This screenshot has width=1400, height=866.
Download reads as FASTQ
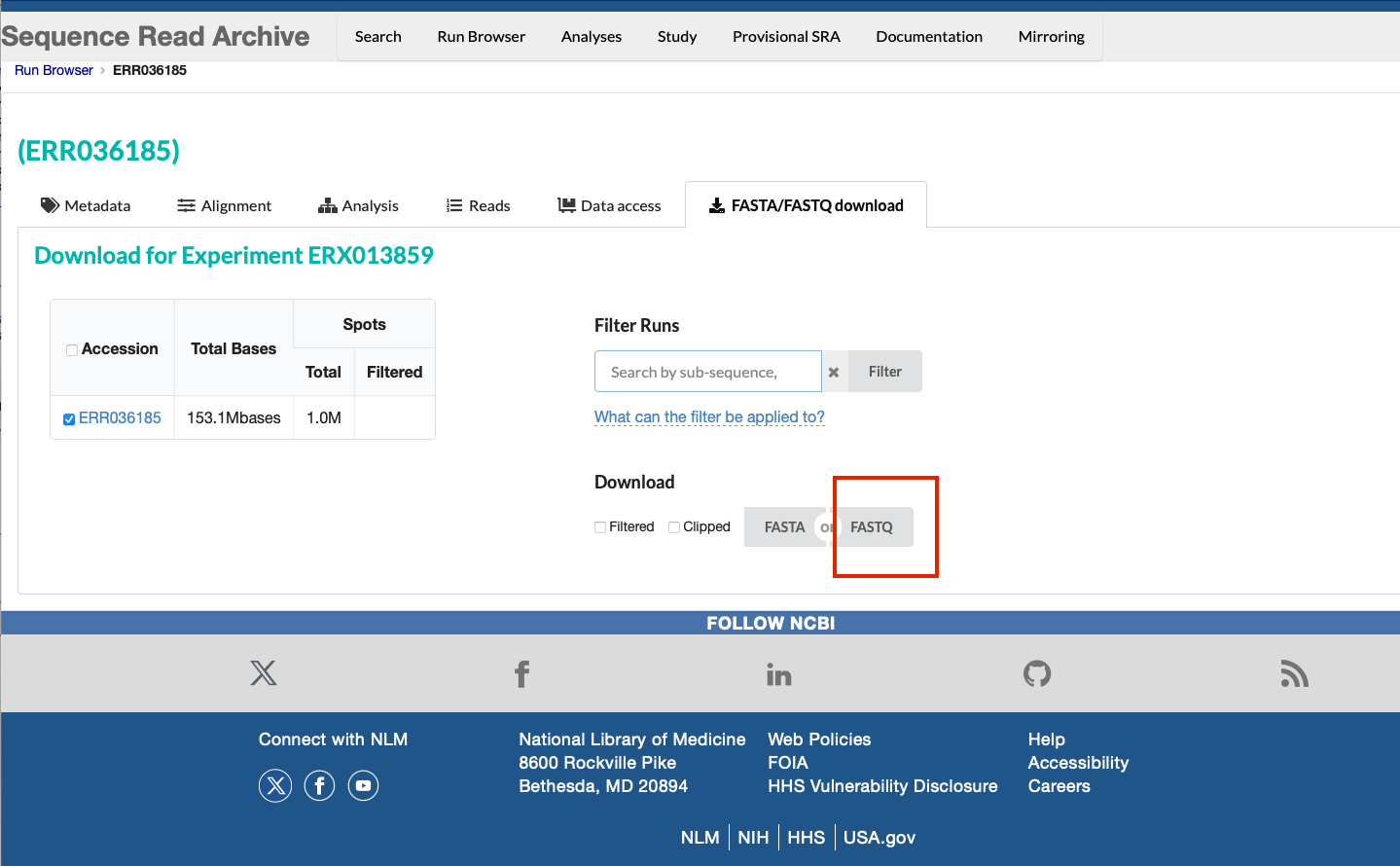tap(873, 527)
